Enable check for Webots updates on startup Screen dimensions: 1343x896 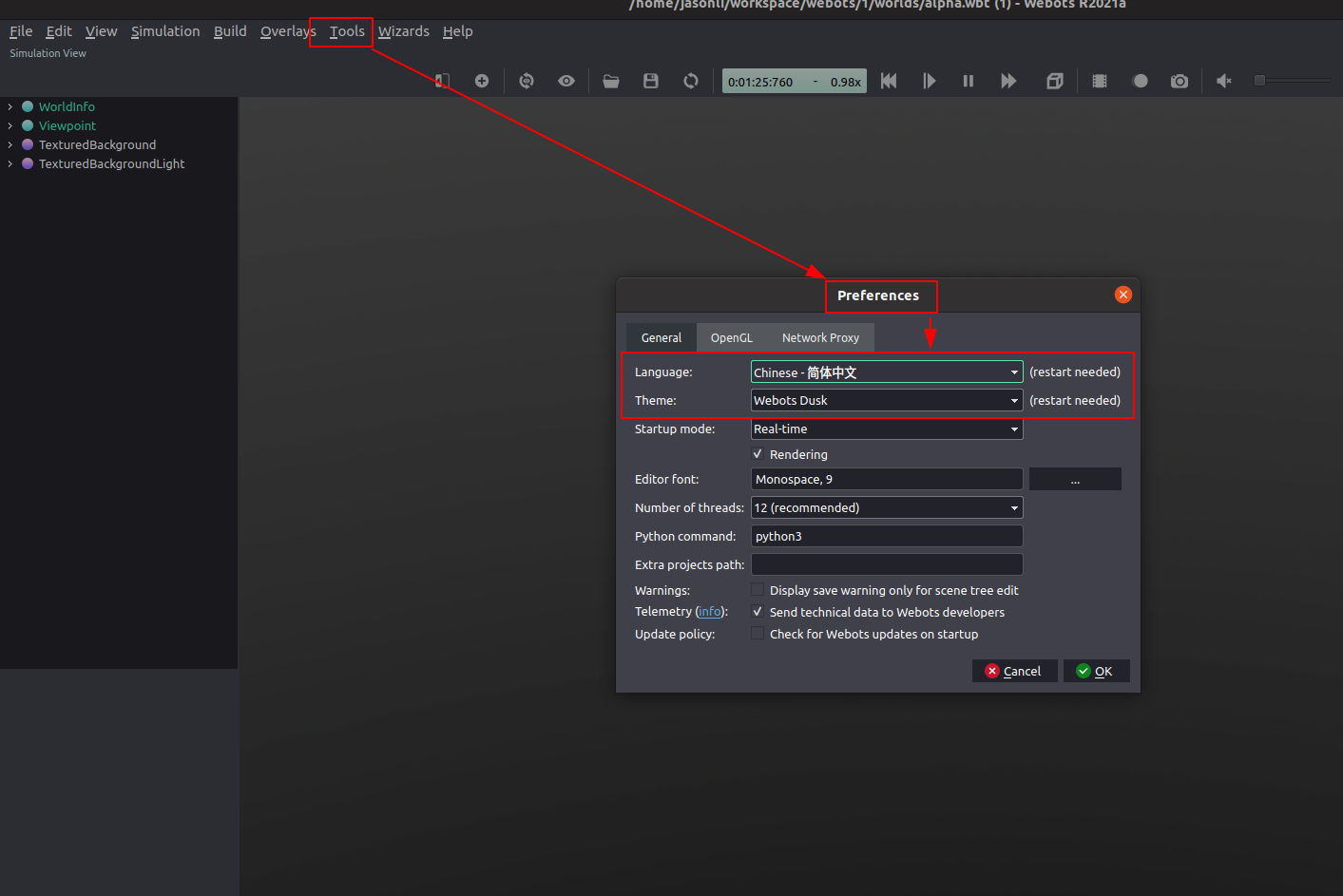tap(758, 634)
